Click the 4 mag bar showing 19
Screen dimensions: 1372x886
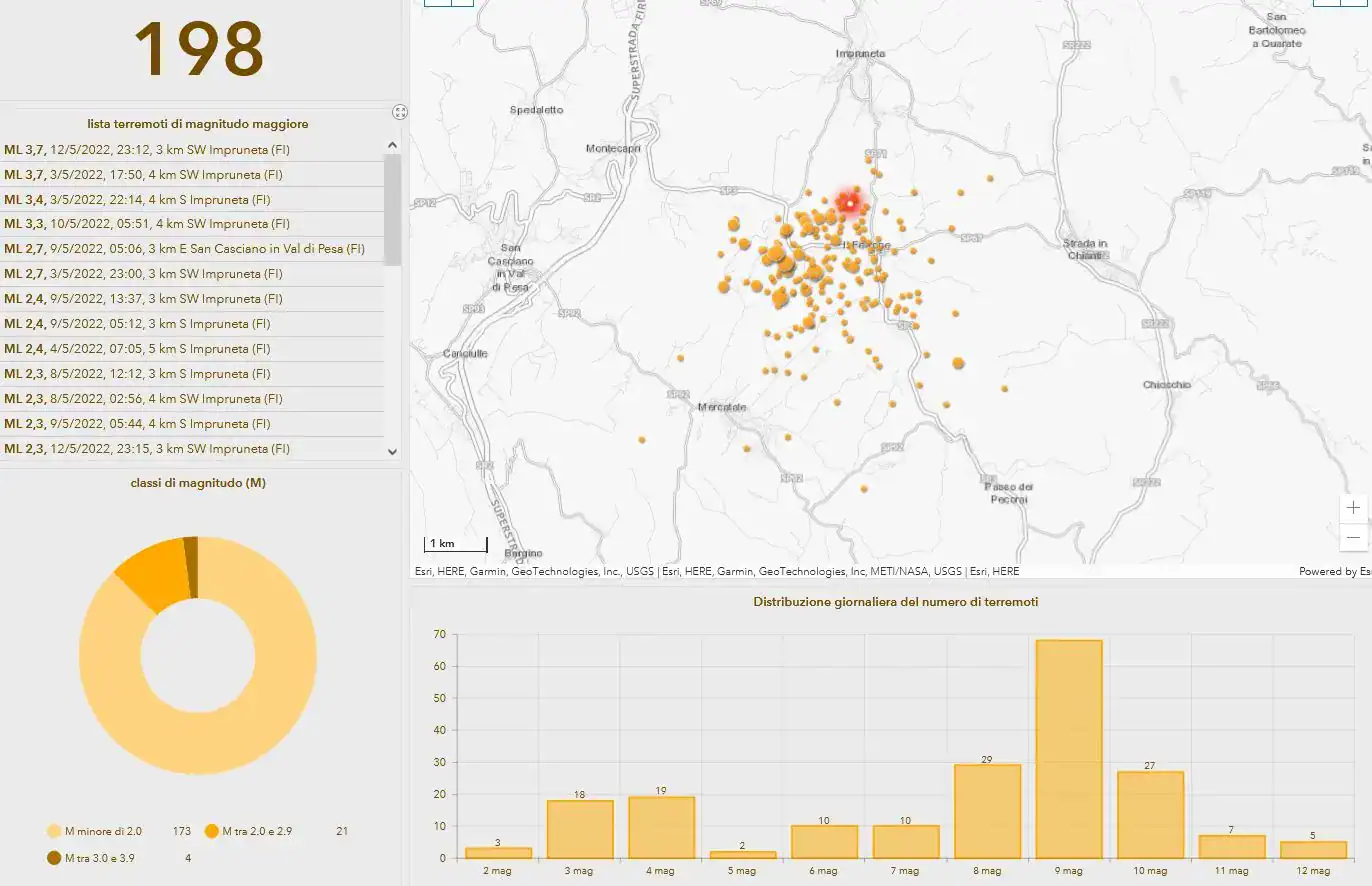tap(661, 827)
